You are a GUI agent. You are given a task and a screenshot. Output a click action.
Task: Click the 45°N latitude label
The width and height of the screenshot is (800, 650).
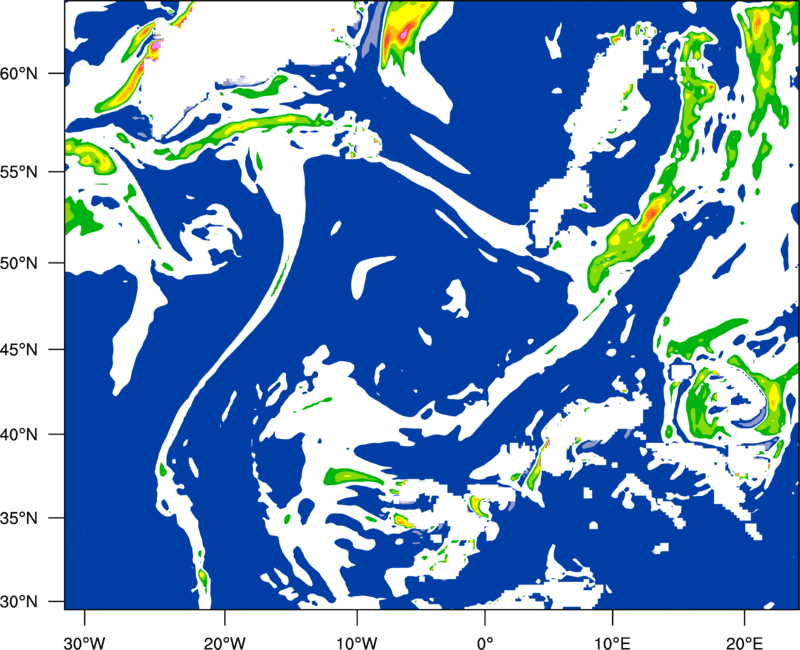point(19,350)
